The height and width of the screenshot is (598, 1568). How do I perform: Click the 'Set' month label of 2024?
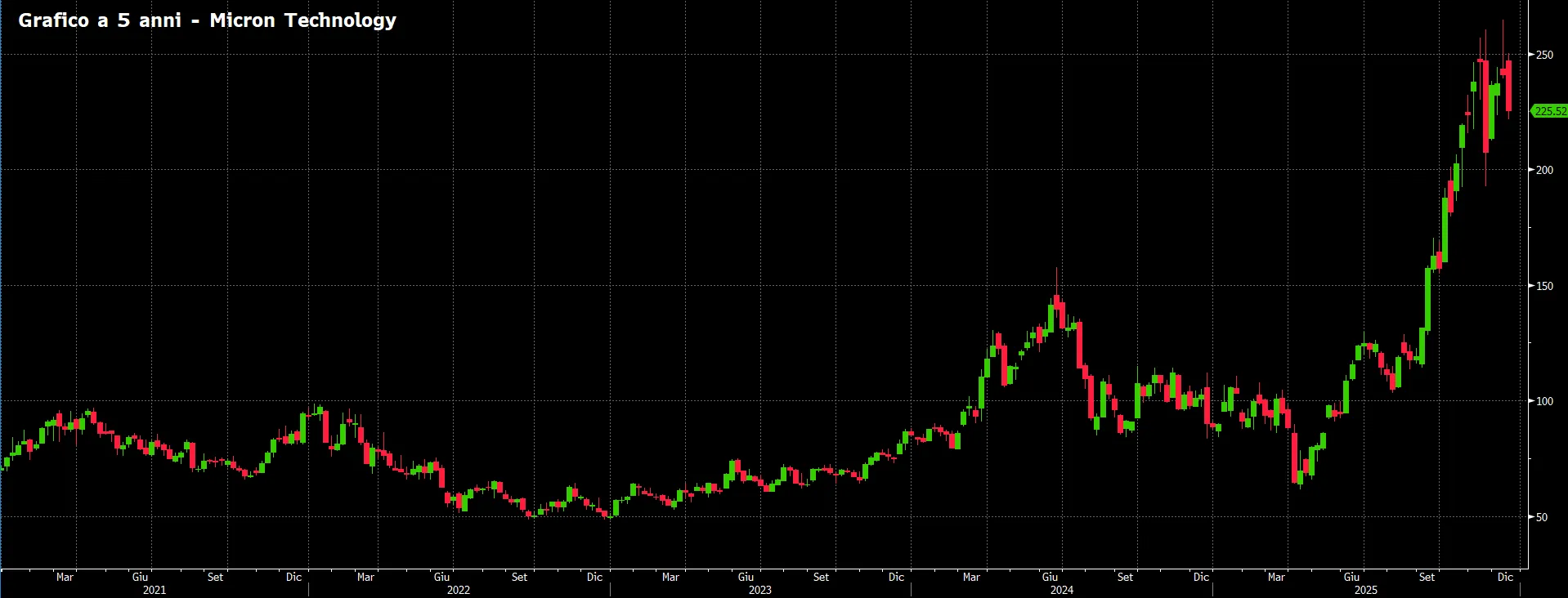[x=1125, y=577]
